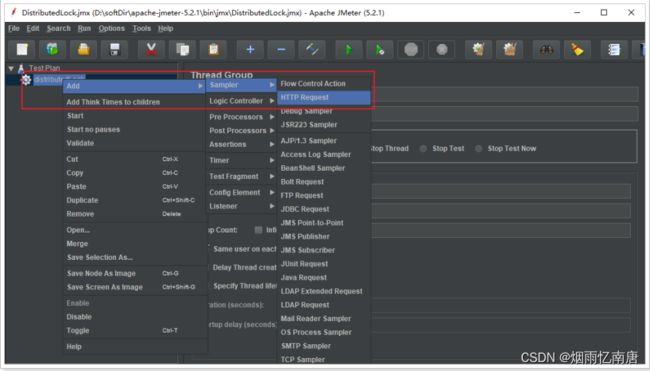Screen dimensions: 650x371
Task: Click the Cut scissors icon
Action: pos(151,50)
